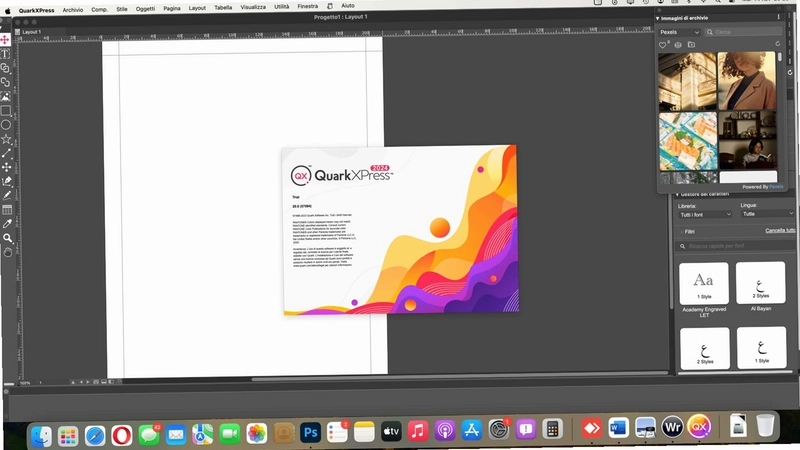Select the four-arrow move tool below the Line tool
Image resolution: width=800 pixels, height=450 pixels.
coord(7,167)
